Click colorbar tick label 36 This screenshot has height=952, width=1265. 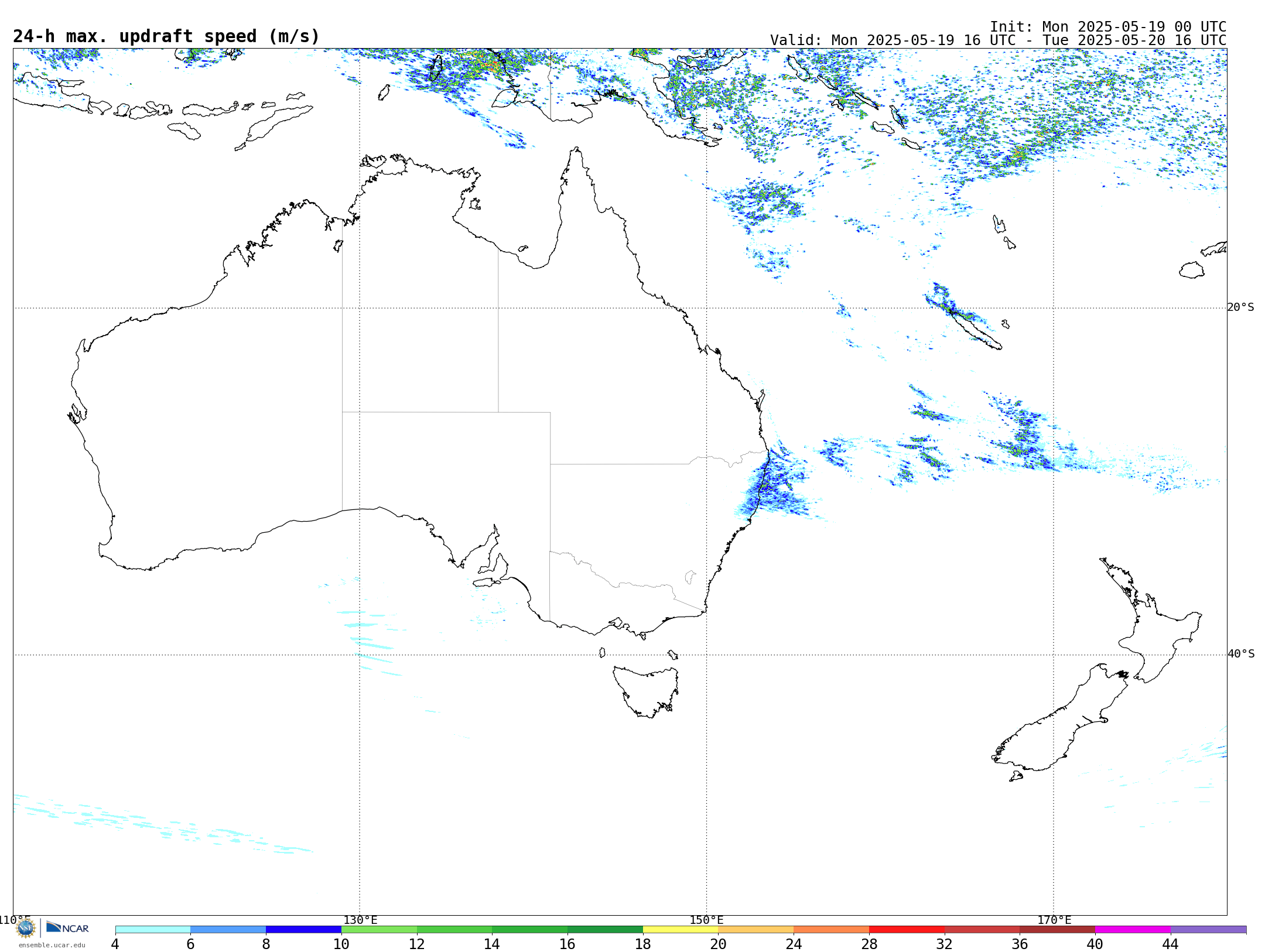(1020, 944)
